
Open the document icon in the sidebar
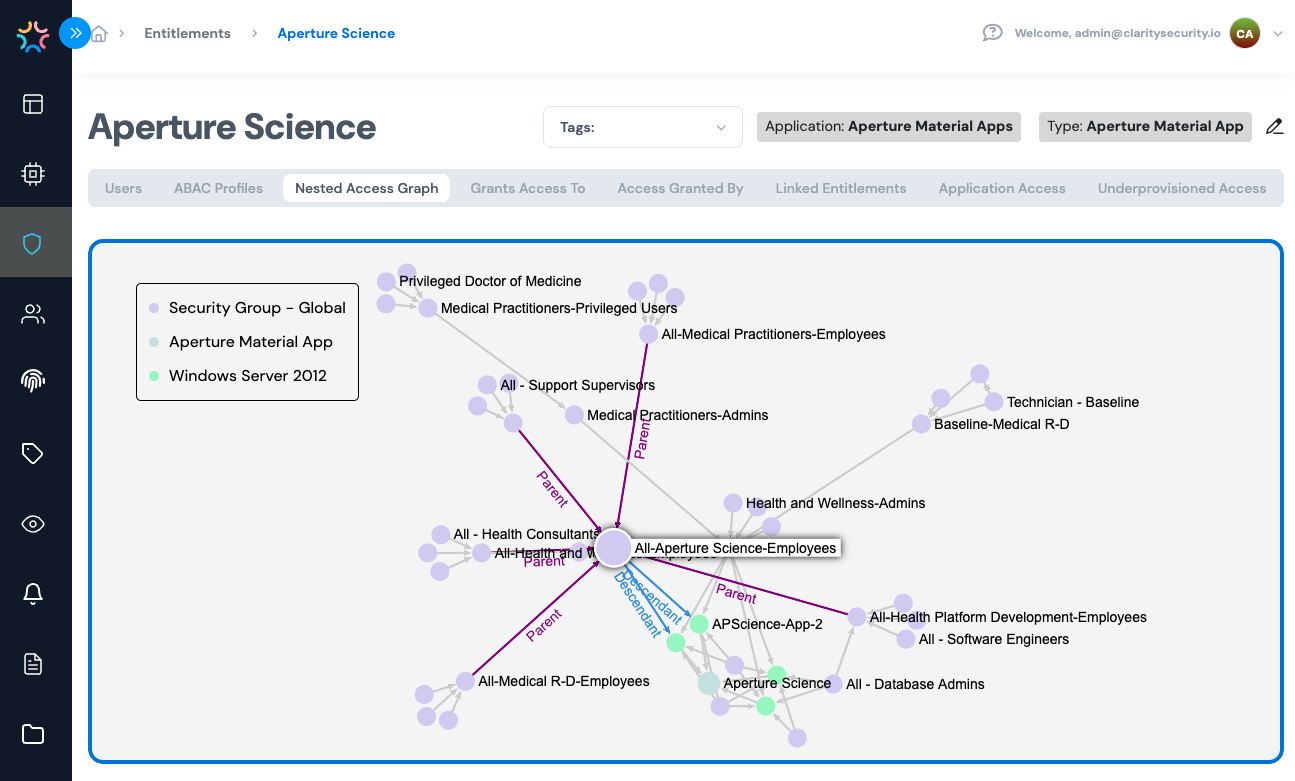[x=34, y=663]
